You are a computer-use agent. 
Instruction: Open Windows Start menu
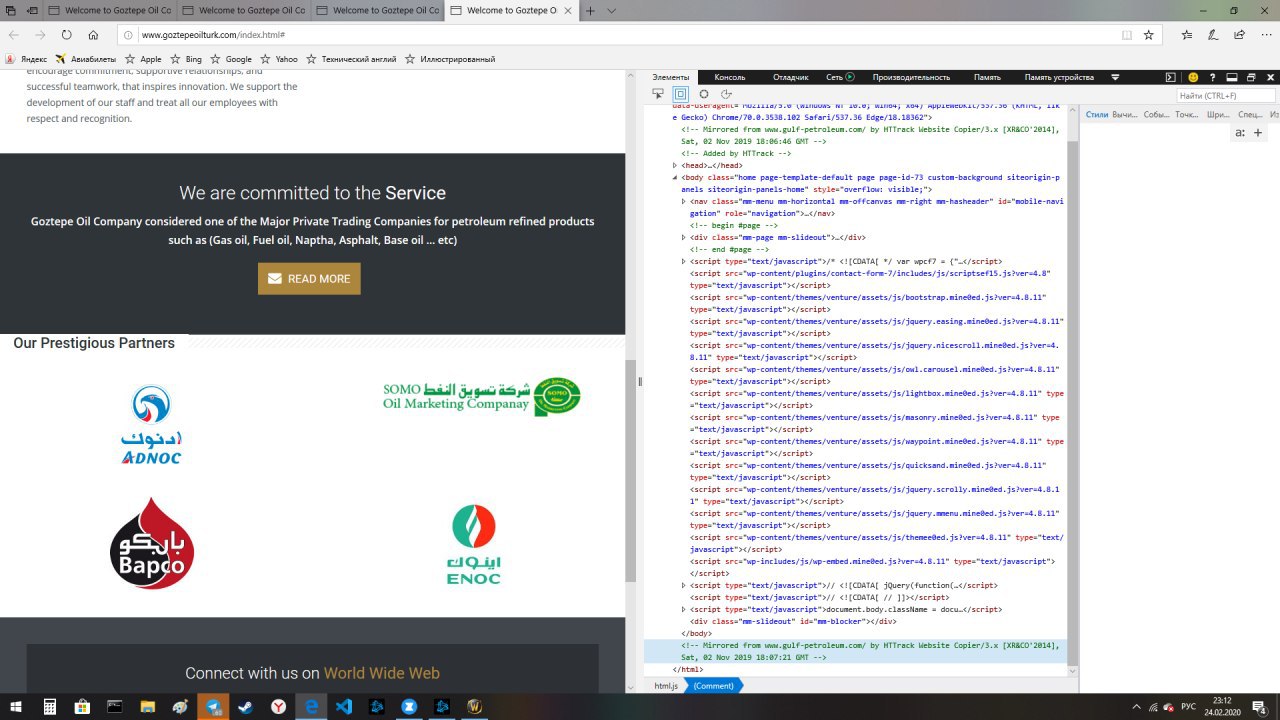click(14, 706)
